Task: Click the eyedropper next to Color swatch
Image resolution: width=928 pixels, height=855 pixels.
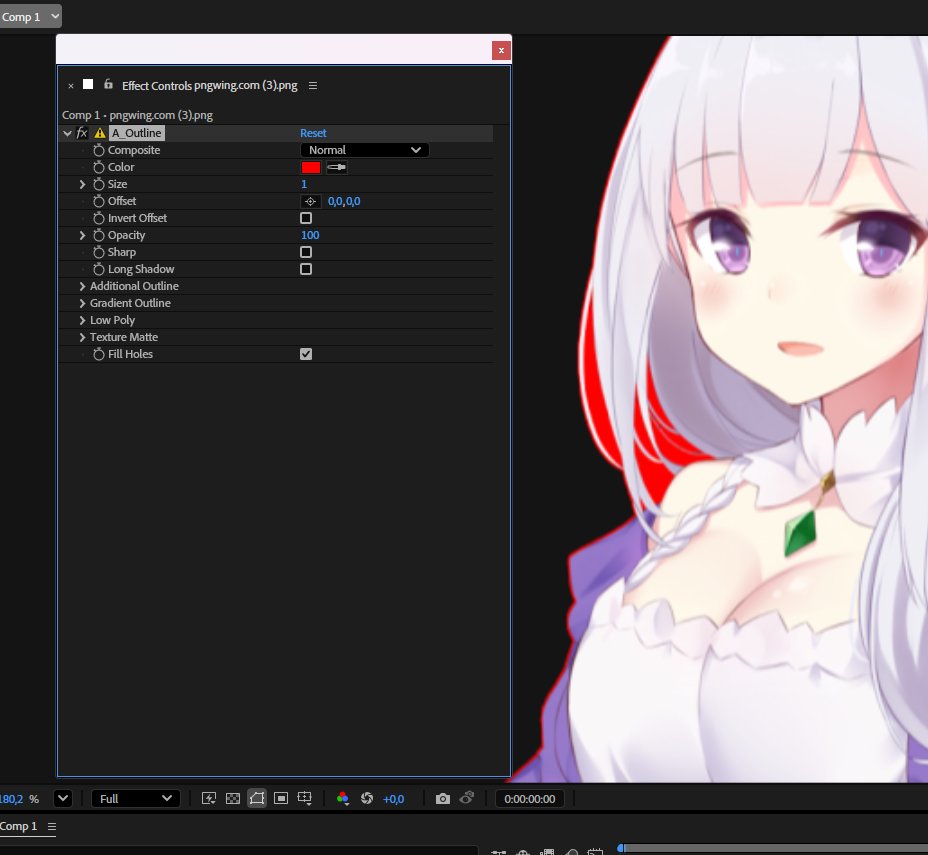Action: click(x=337, y=167)
